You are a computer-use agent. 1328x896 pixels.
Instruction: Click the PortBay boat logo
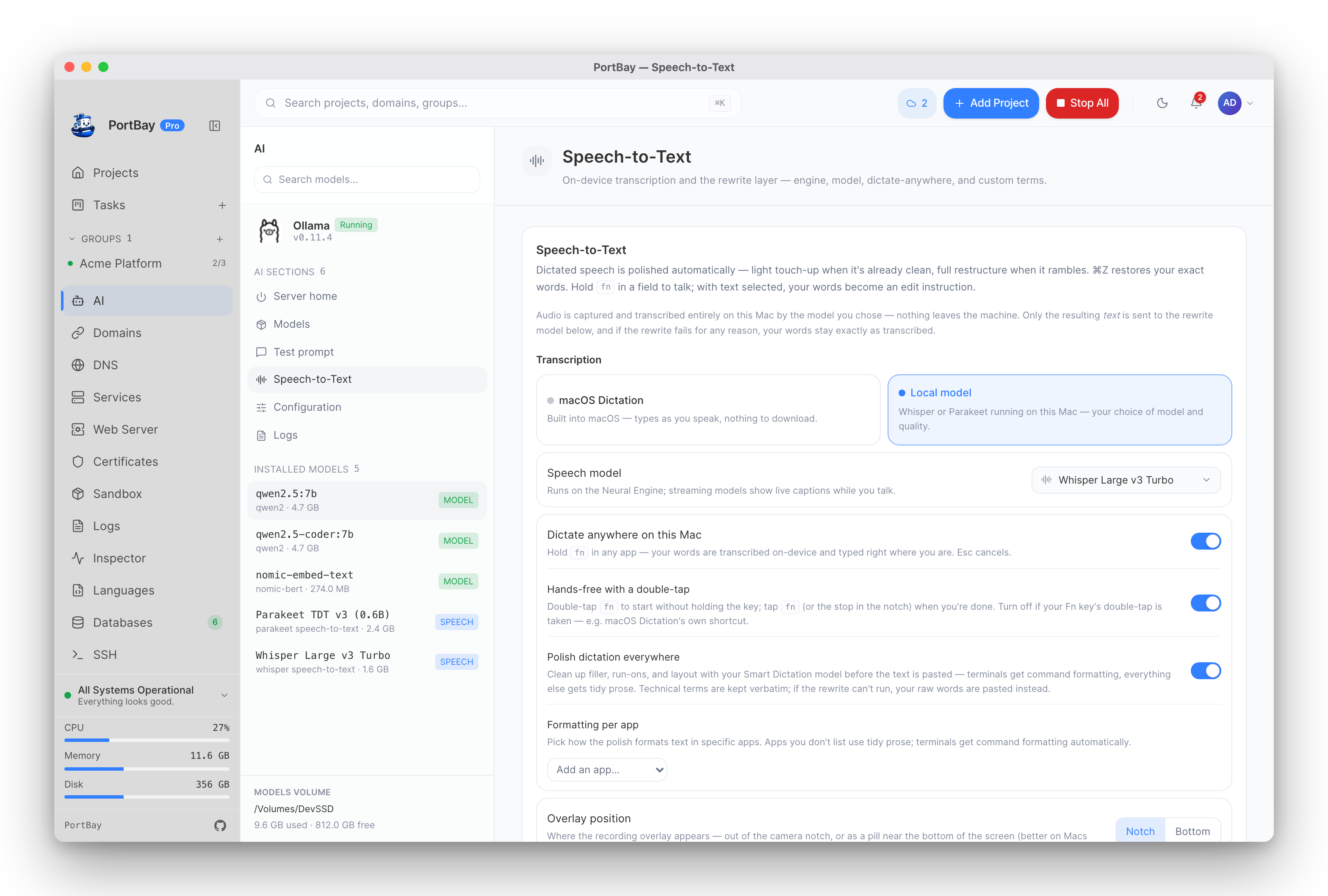pyautogui.click(x=83, y=125)
